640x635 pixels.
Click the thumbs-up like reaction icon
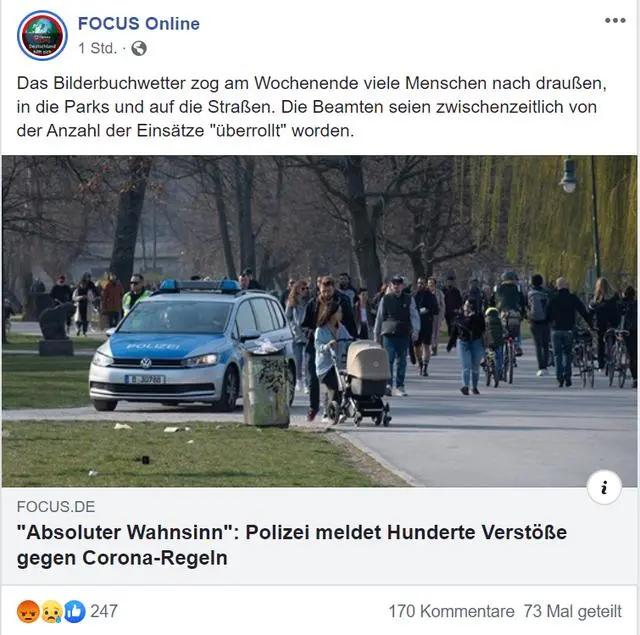click(74, 611)
